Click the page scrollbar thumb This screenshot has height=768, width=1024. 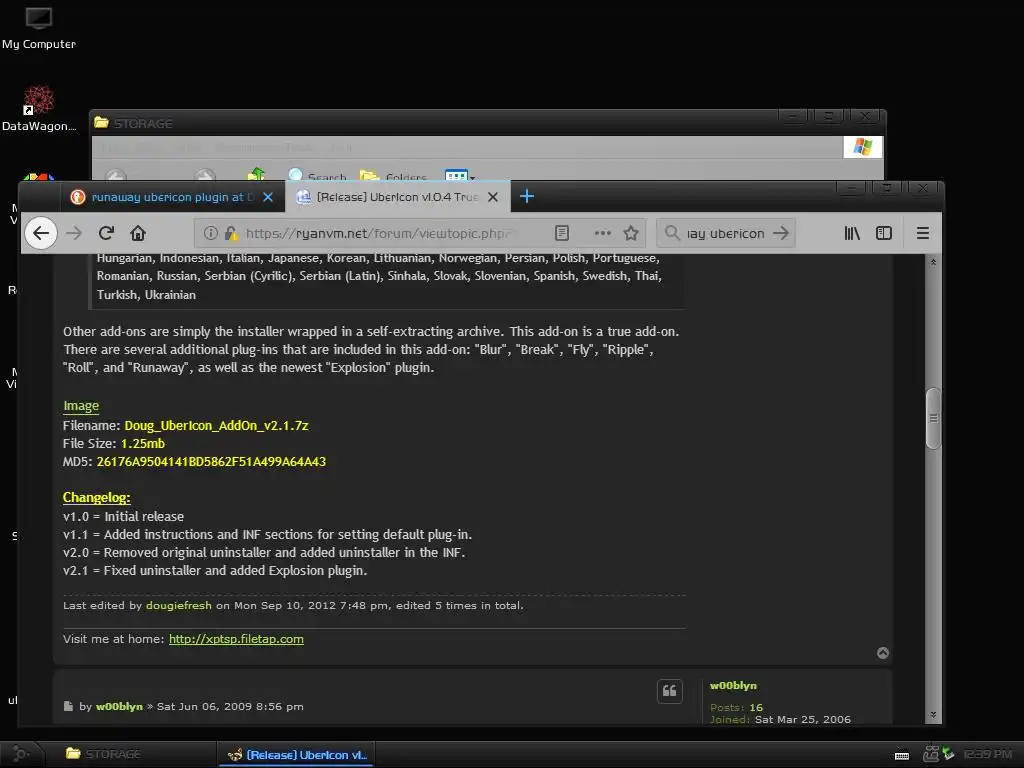pyautogui.click(x=933, y=418)
